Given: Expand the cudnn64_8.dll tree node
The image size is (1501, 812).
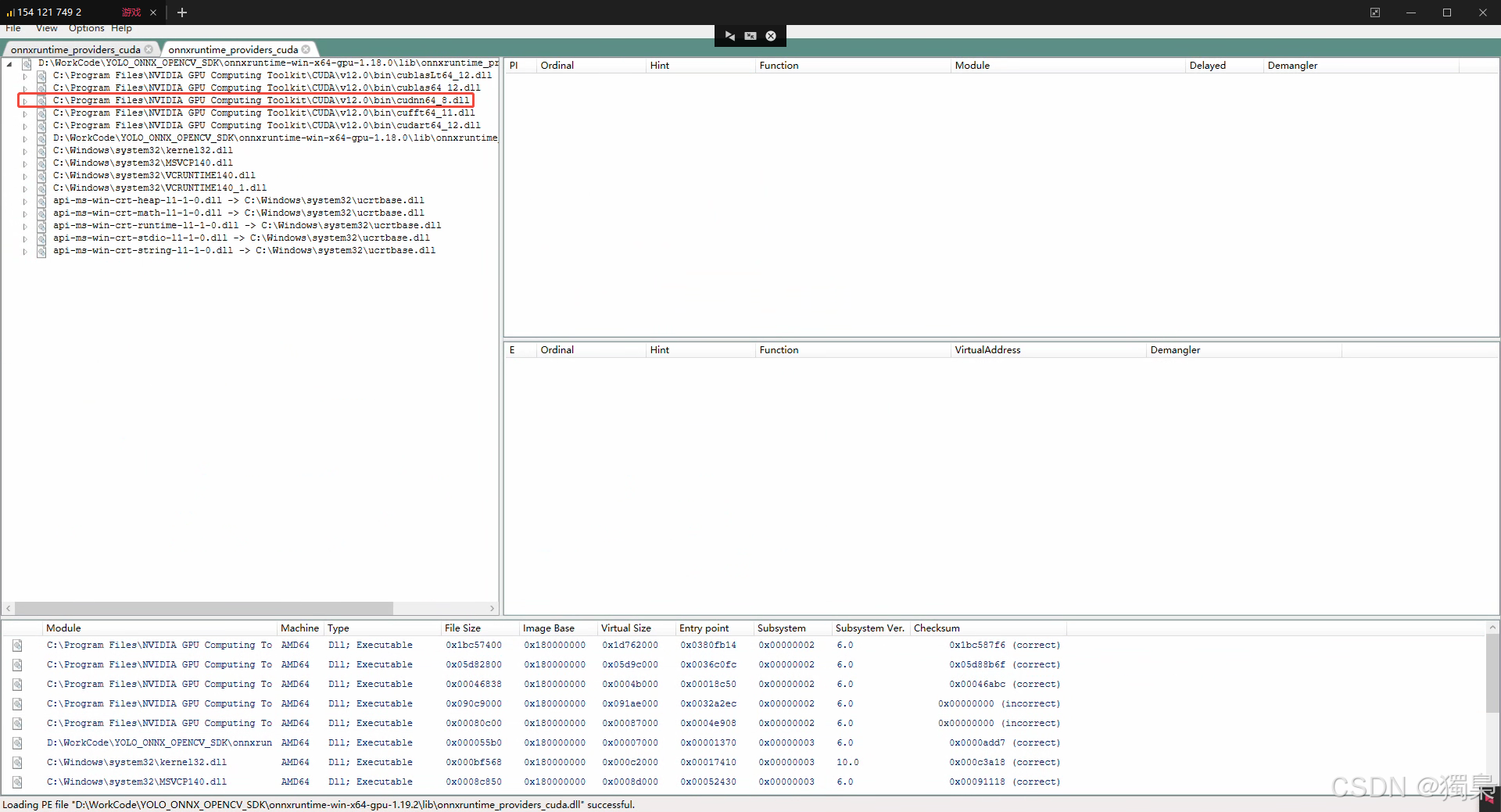Looking at the screenshot, I should click(25, 101).
